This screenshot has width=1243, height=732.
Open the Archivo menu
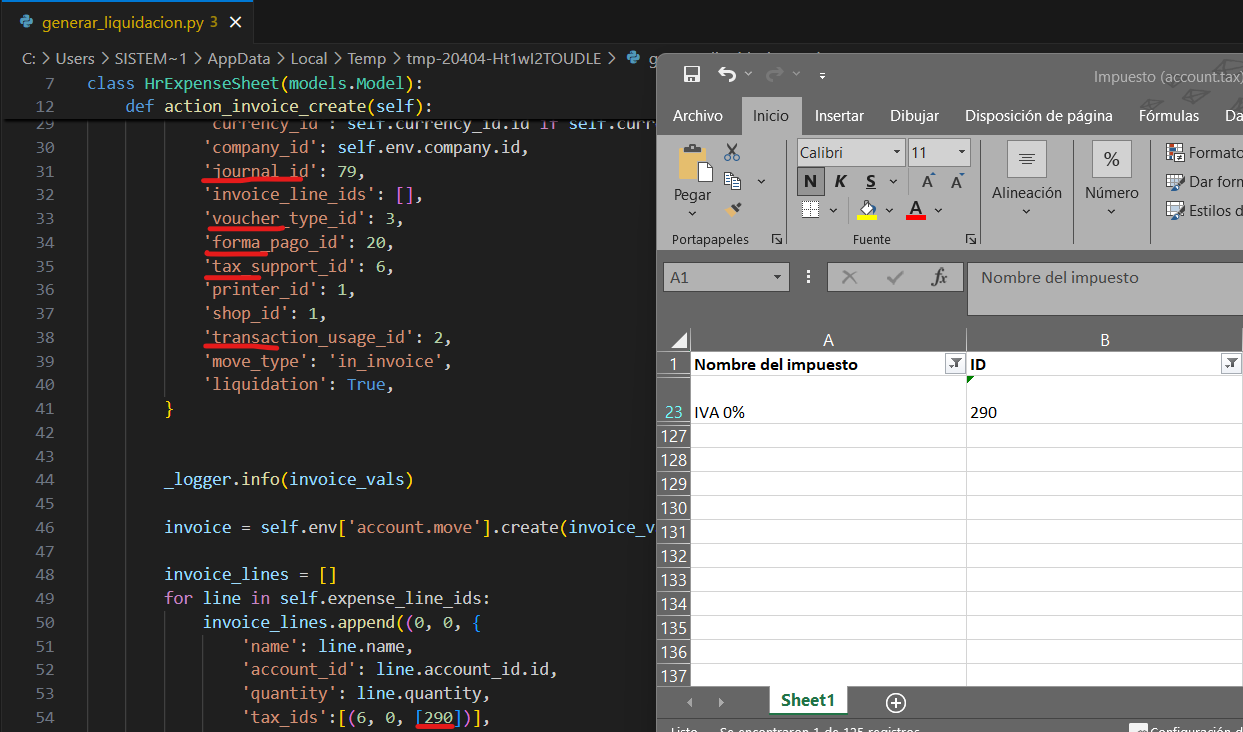pos(697,116)
